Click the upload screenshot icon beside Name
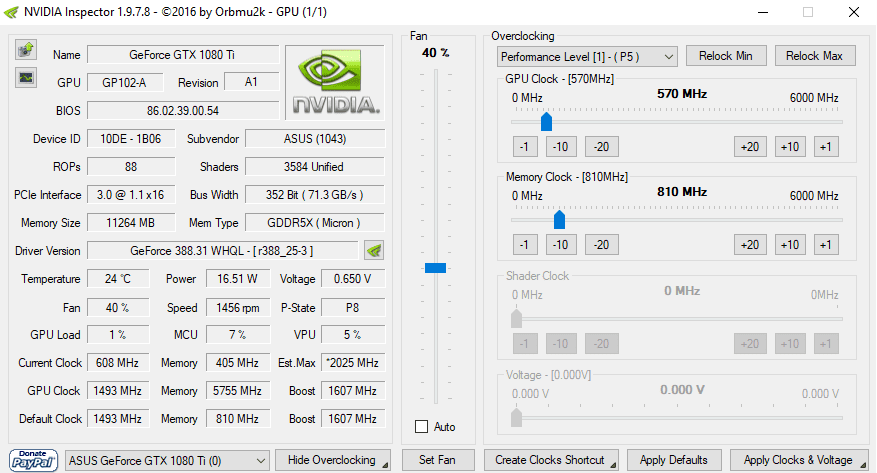 [x=26, y=49]
